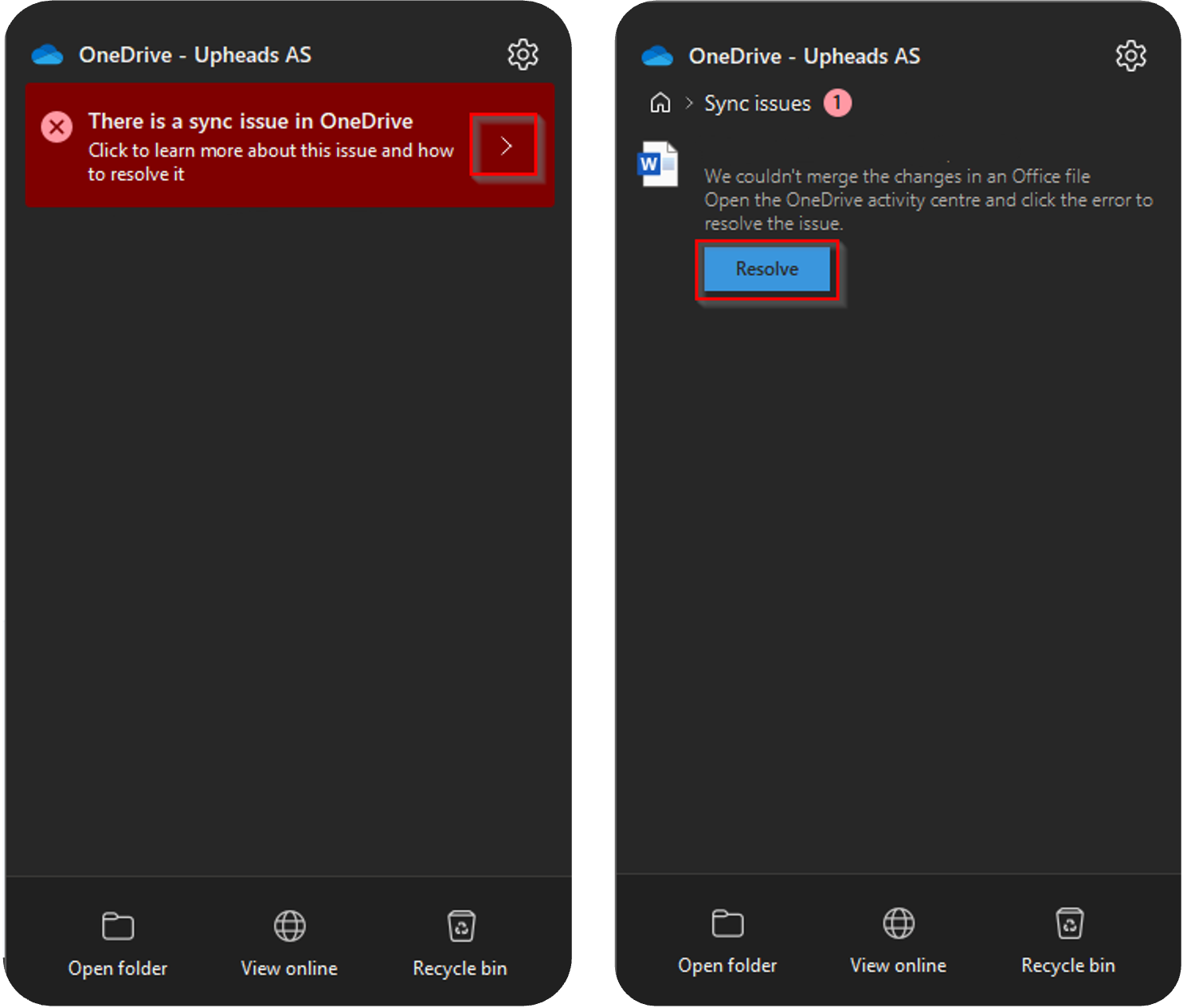This screenshot has width=1183, height=1008.
Task: Open settings gear in the Sync issues panel
Action: coord(1130,56)
